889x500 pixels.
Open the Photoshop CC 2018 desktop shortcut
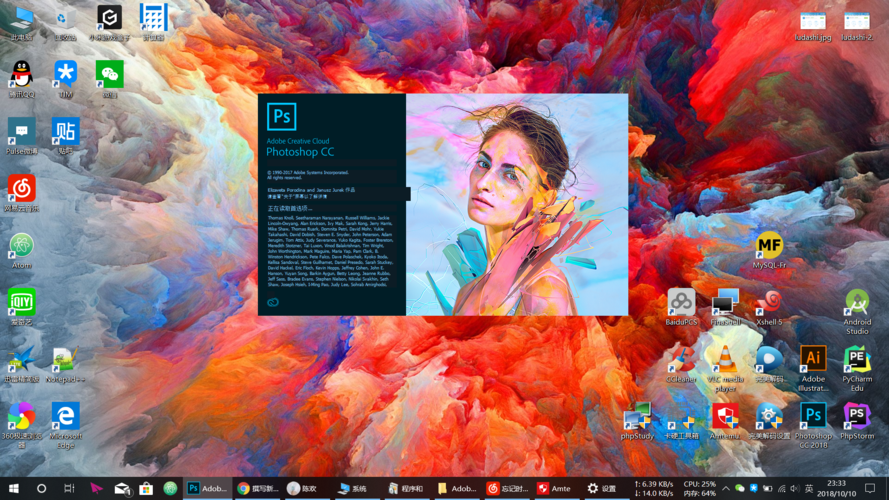[813, 425]
